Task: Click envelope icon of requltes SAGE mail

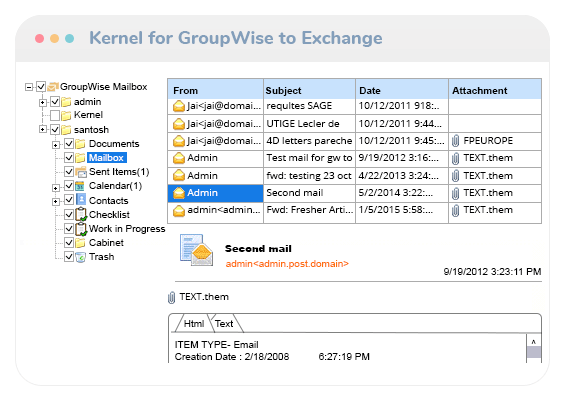Action: (x=179, y=106)
